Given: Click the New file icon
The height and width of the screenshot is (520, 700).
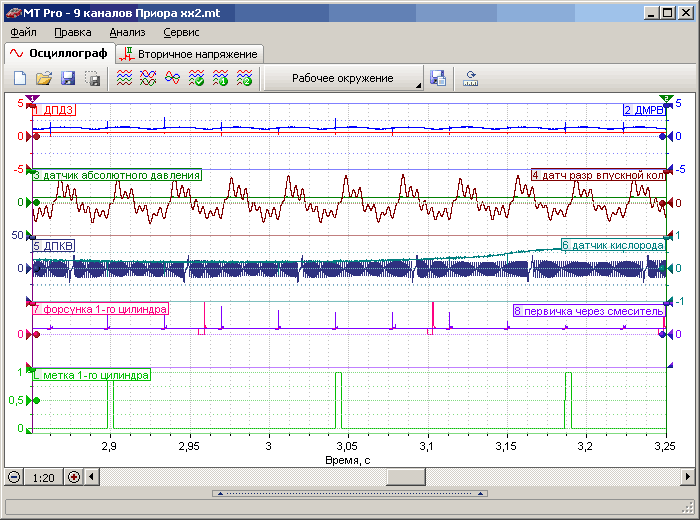Looking at the screenshot, I should tap(19, 78).
